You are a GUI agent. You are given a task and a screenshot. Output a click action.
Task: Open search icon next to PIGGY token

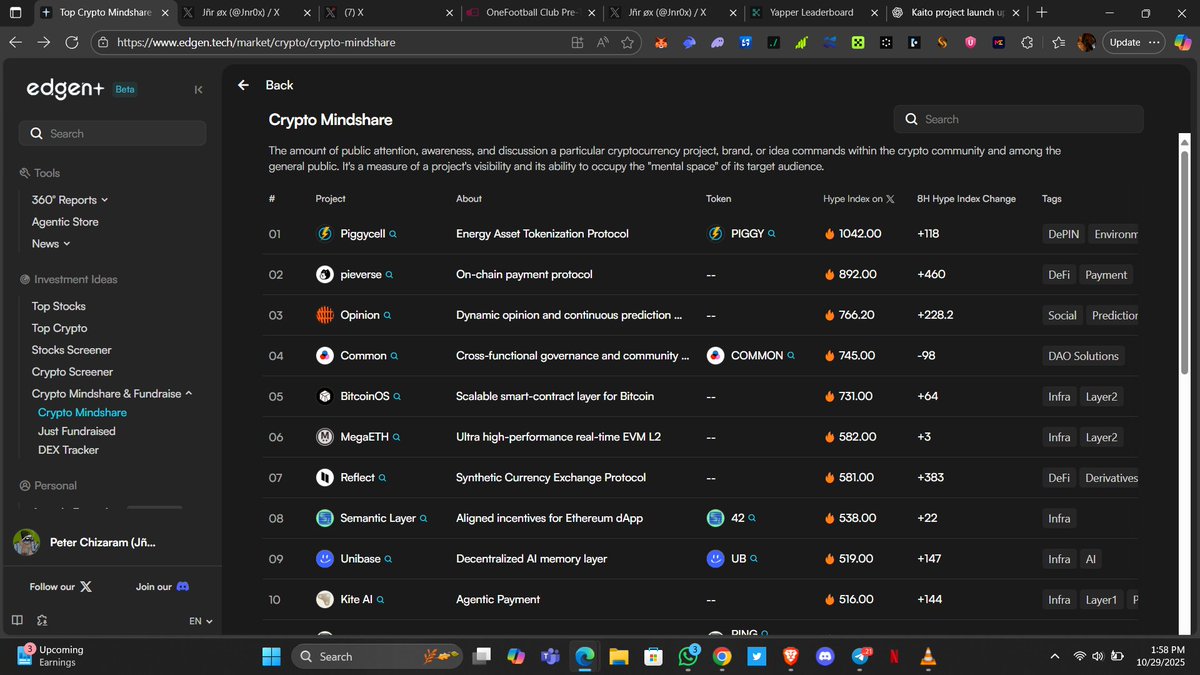(x=772, y=234)
